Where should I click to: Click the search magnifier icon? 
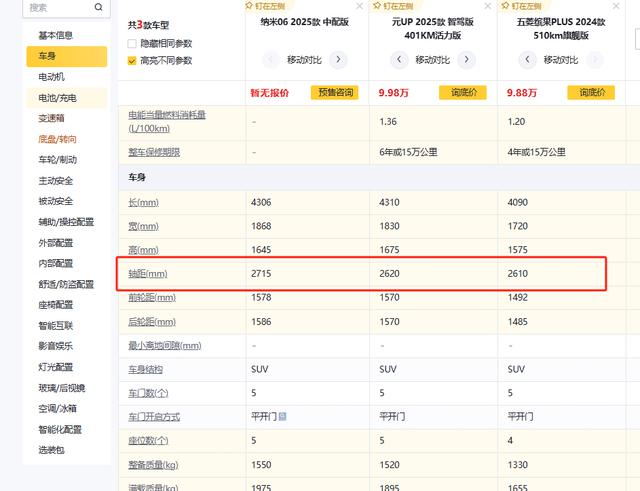point(98,7)
